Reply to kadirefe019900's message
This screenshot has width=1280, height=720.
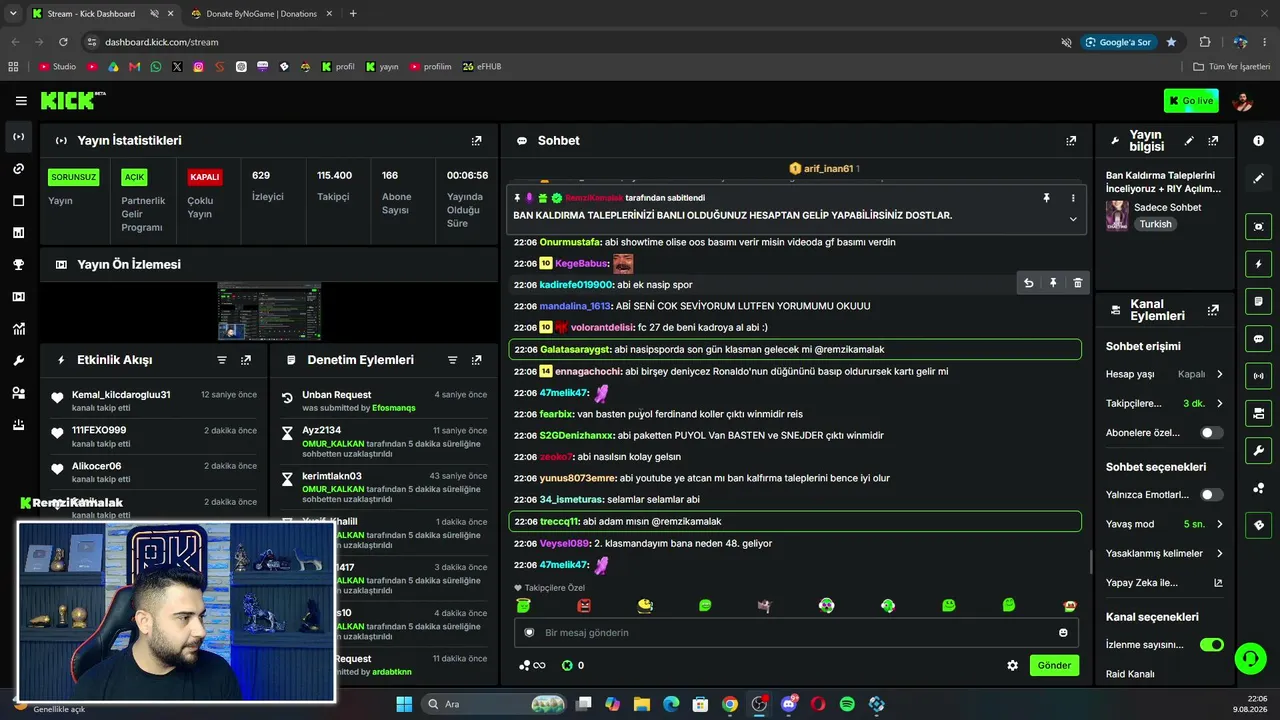1028,284
